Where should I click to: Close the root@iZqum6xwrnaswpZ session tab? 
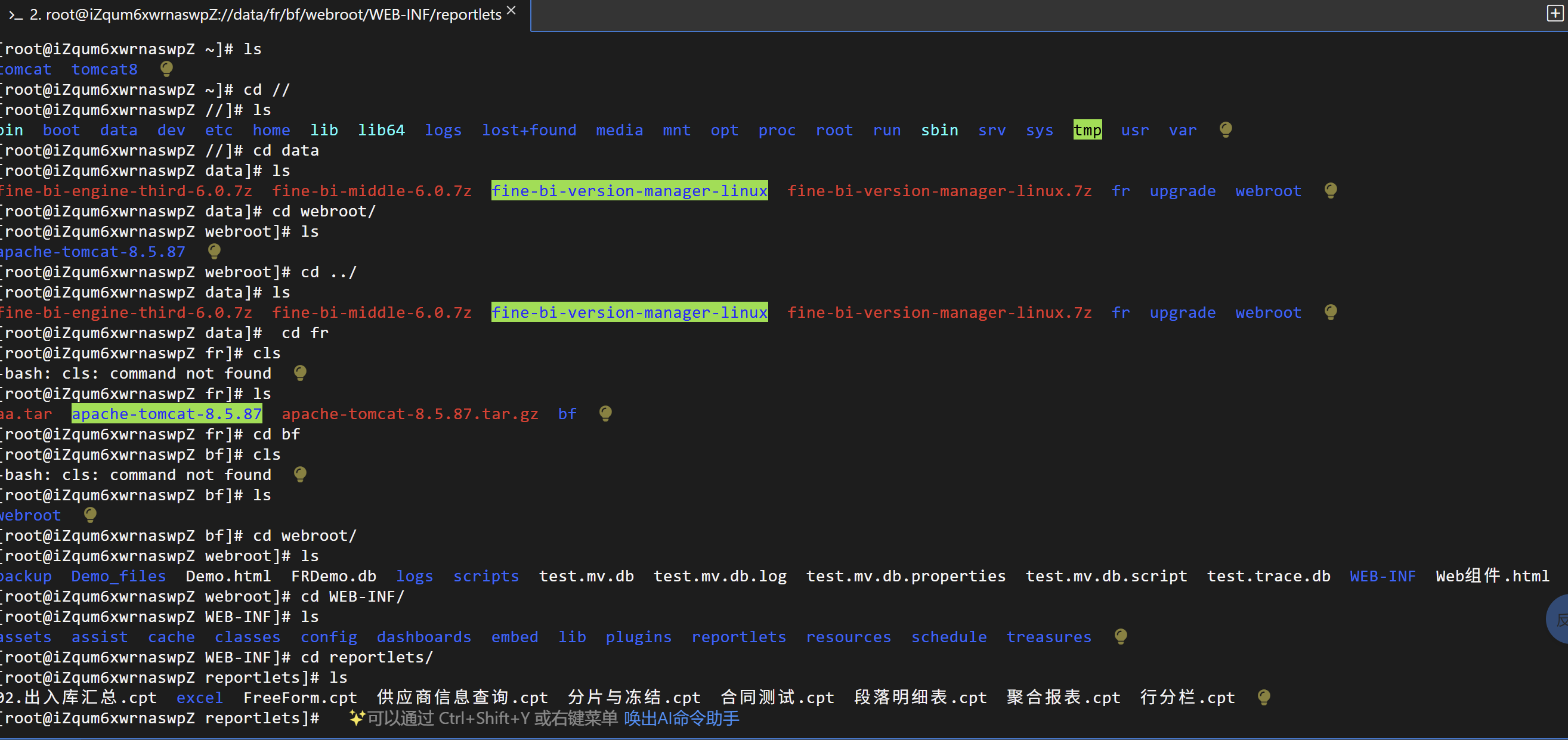(x=511, y=10)
